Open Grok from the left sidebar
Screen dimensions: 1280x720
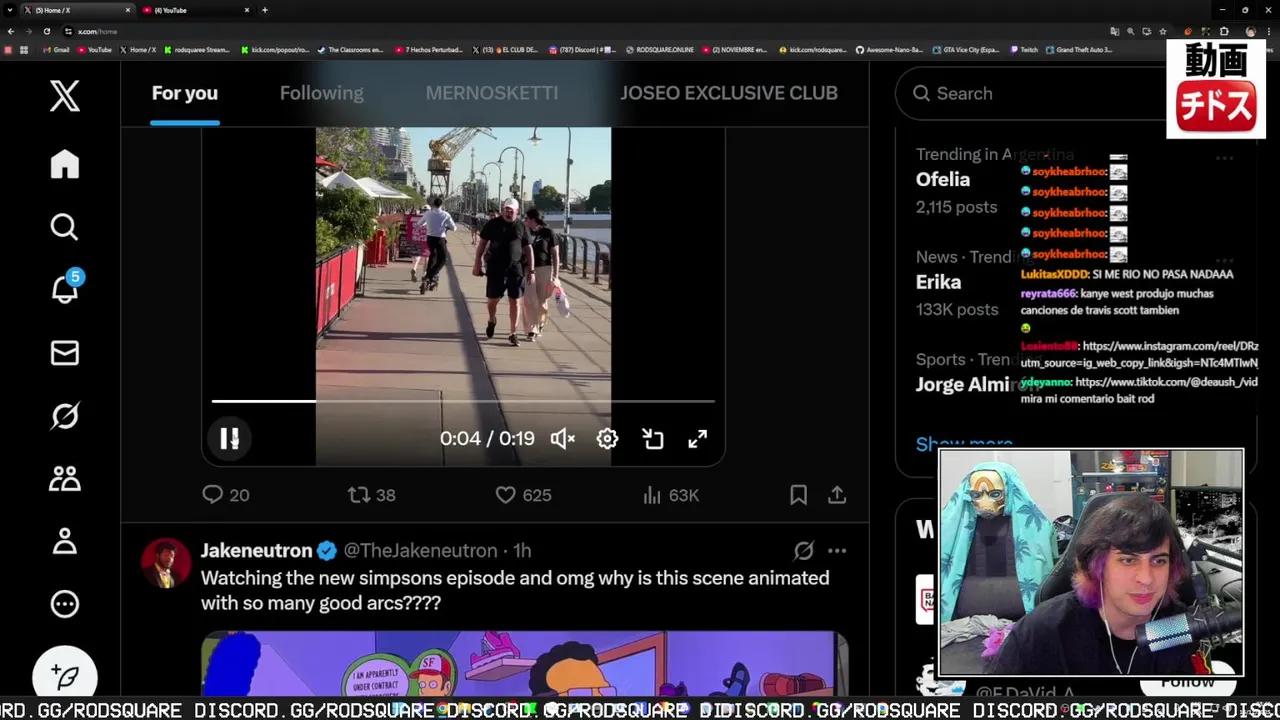(65, 416)
